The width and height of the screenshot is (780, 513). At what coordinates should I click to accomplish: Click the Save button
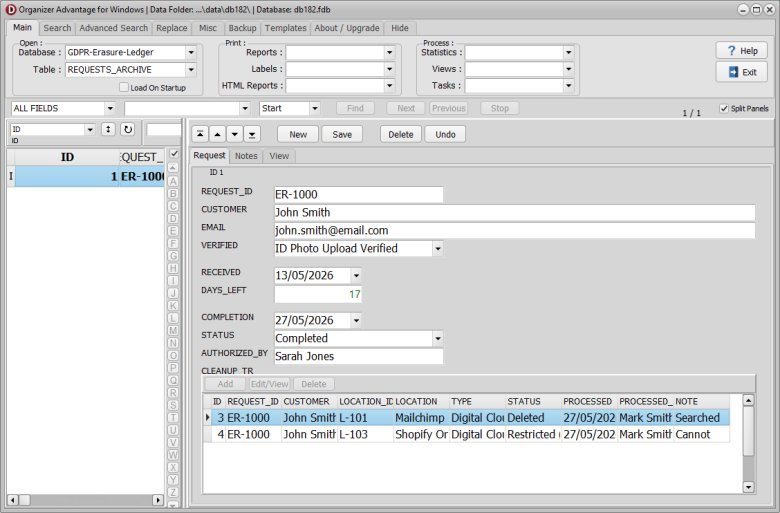342,134
